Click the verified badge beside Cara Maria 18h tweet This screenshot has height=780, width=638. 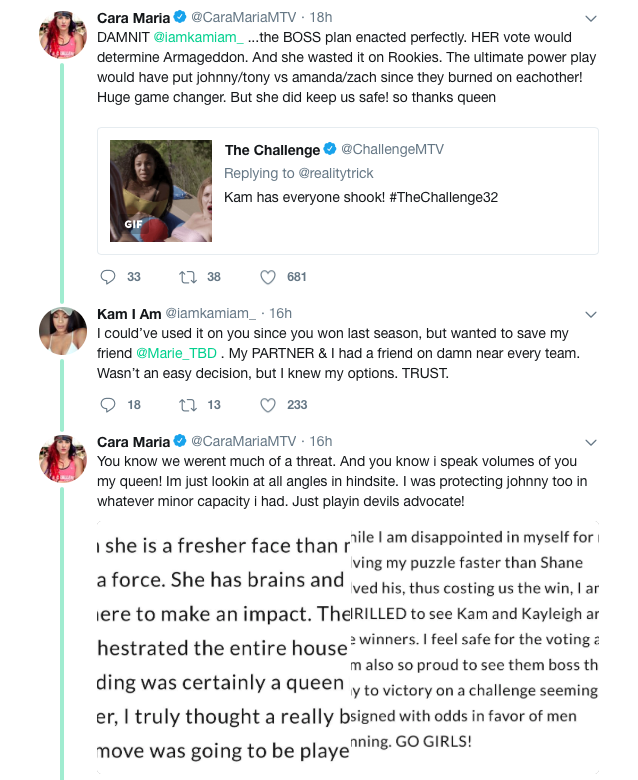[x=180, y=17]
